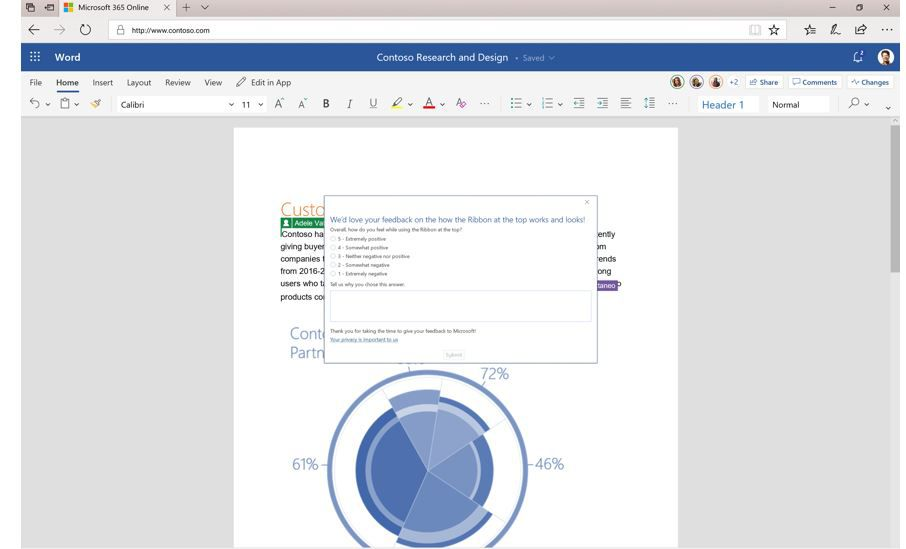The width and height of the screenshot is (906, 549).
Task: Click the Undo arrow icon
Action: [35, 104]
